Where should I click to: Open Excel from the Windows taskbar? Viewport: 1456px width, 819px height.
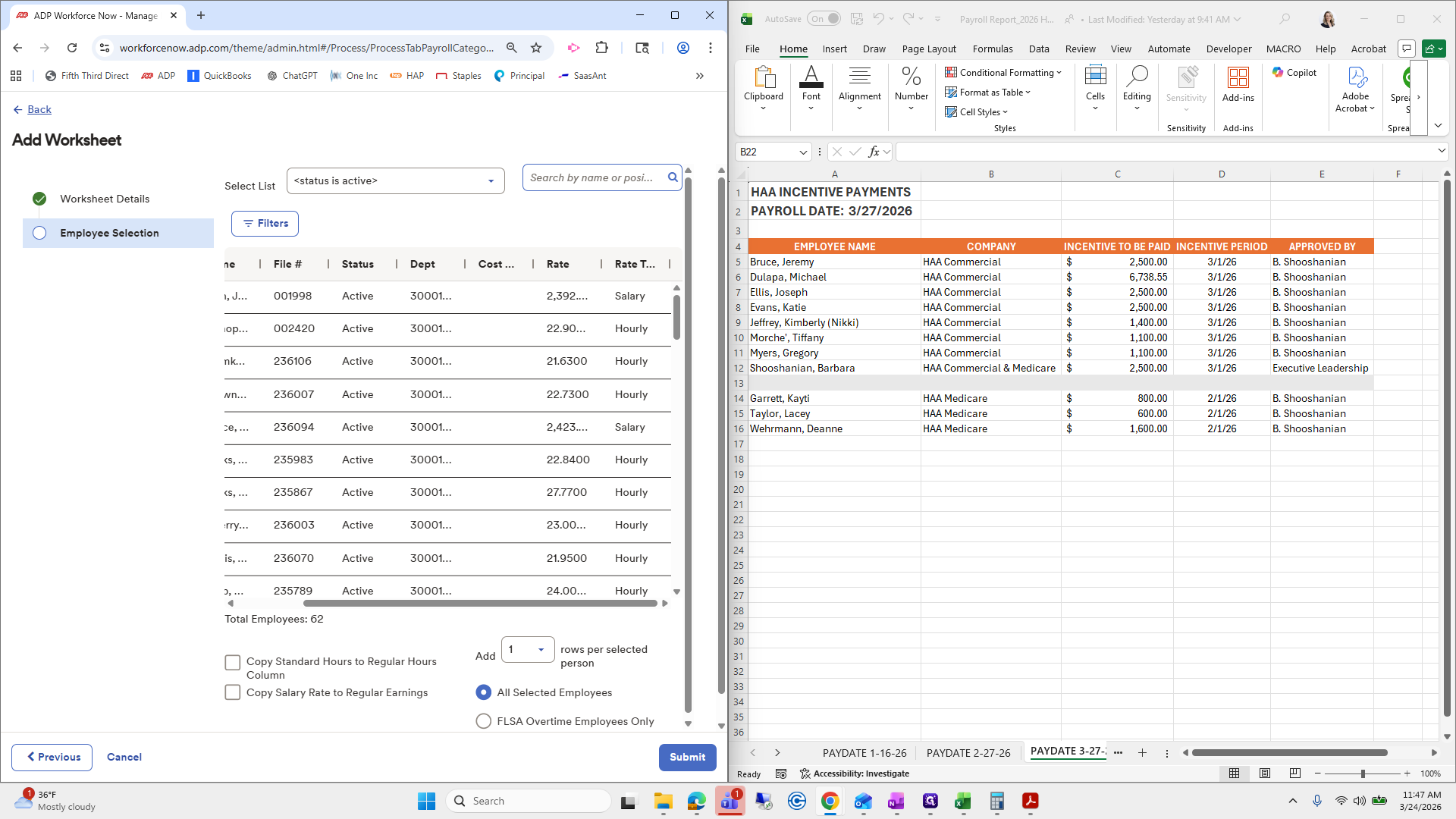pos(962,802)
